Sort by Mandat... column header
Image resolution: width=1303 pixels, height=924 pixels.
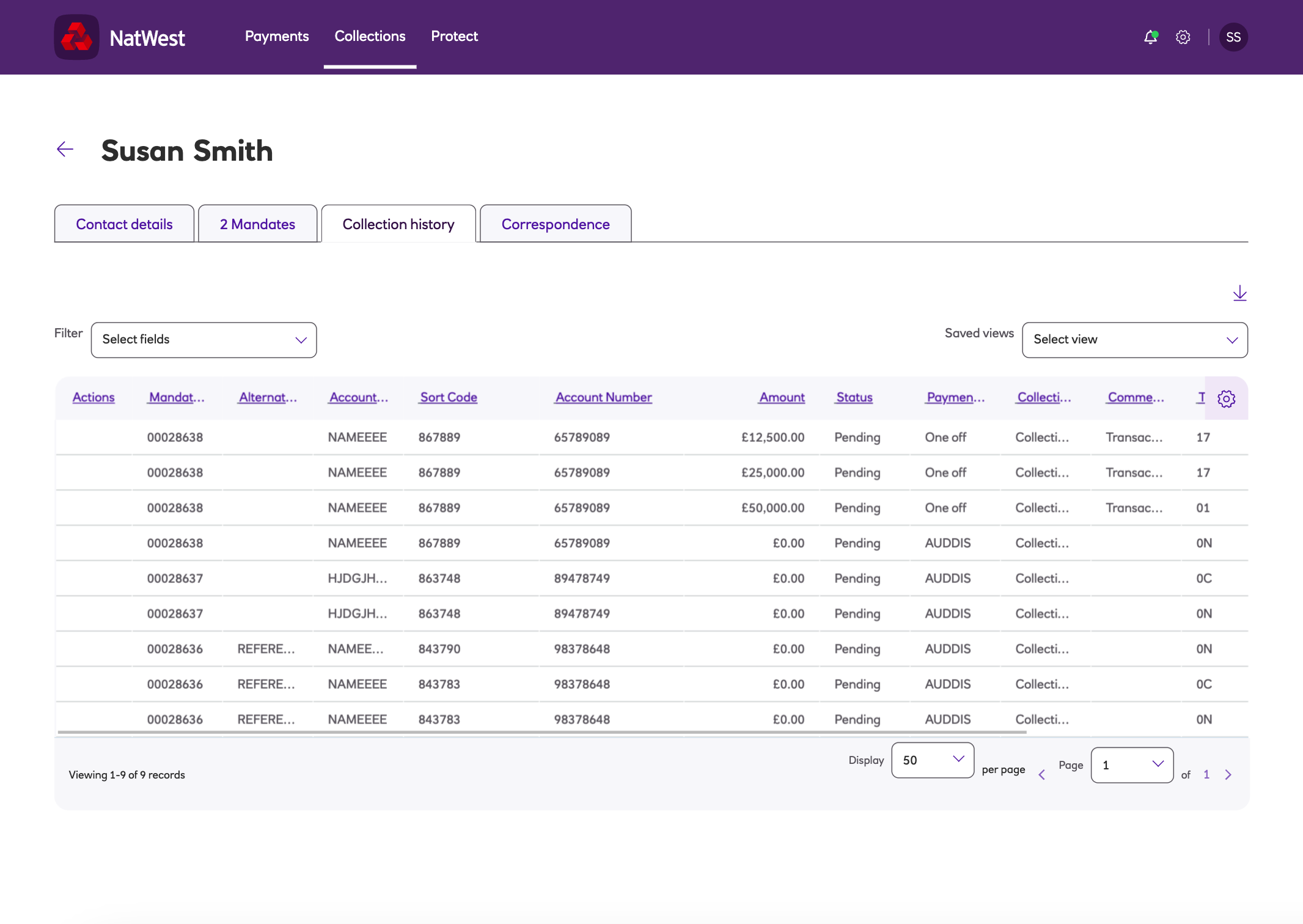177,397
